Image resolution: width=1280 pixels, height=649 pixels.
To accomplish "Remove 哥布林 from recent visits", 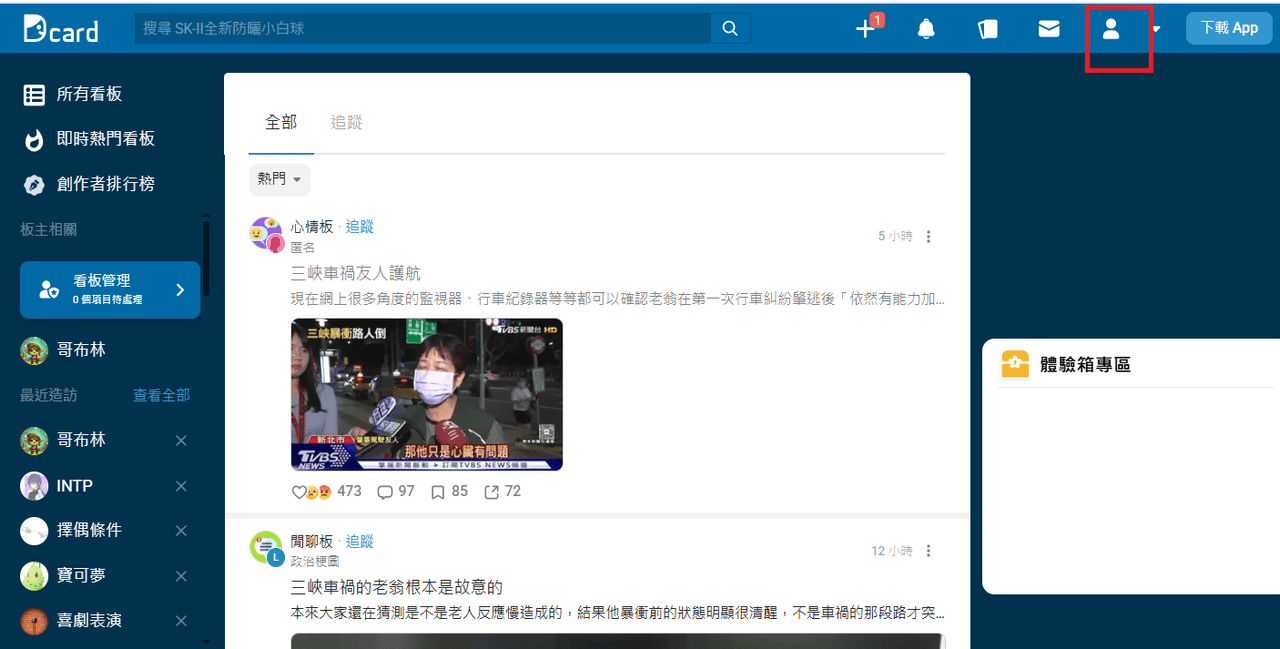I will [181, 441].
